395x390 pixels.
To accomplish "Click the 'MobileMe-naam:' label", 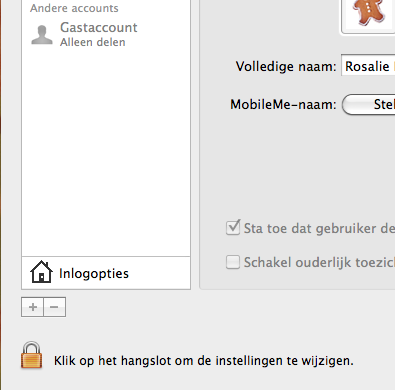I will (283, 105).
